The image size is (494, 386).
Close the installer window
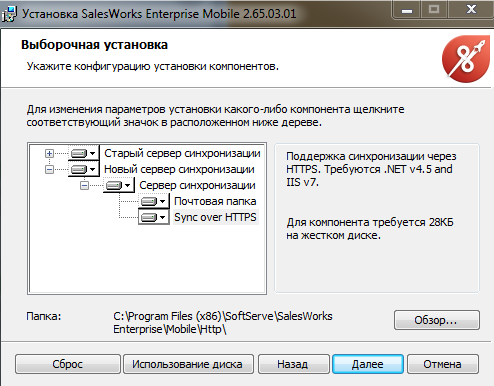(471, 10)
